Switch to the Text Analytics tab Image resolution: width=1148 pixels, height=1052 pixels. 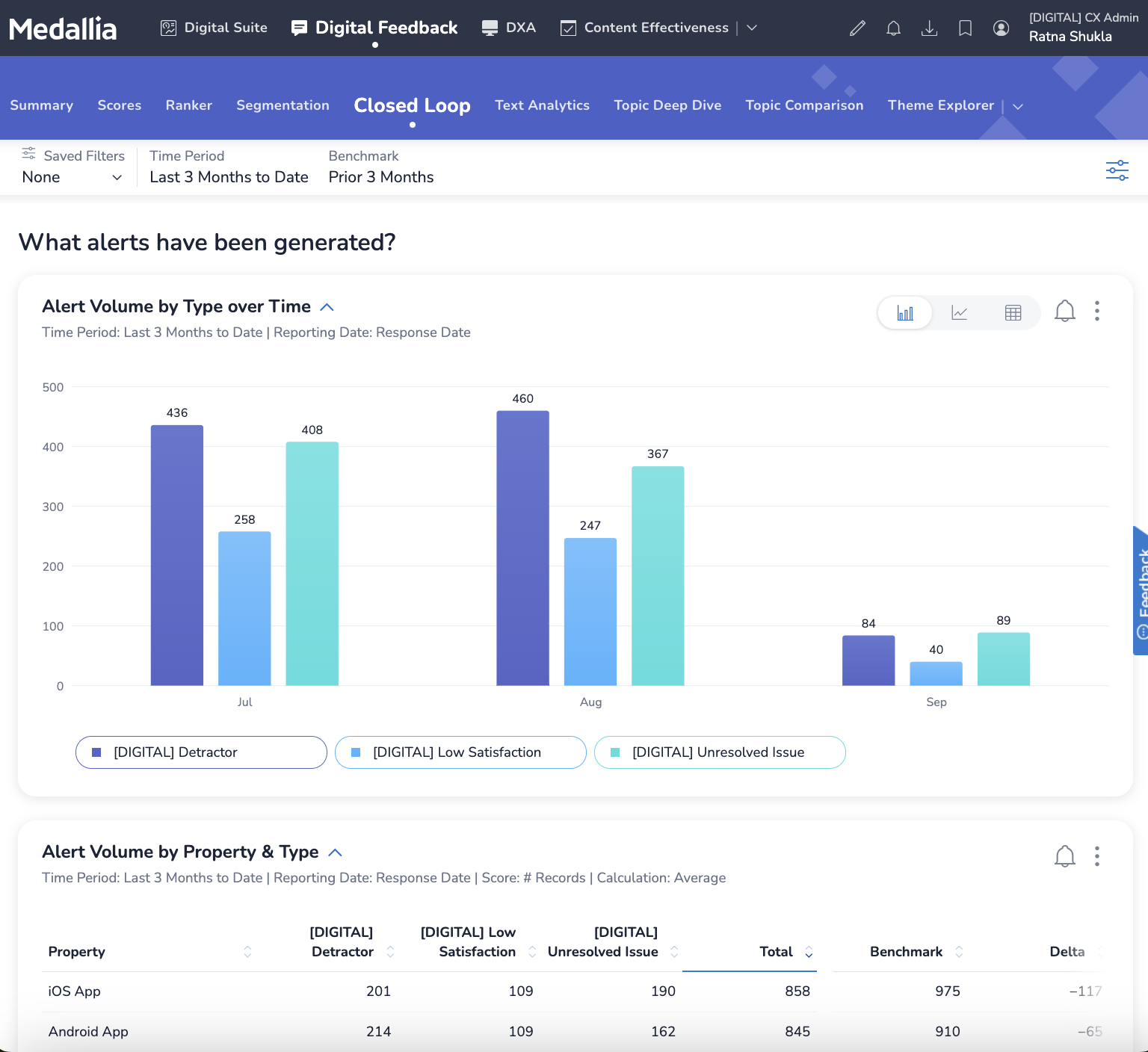pos(542,105)
